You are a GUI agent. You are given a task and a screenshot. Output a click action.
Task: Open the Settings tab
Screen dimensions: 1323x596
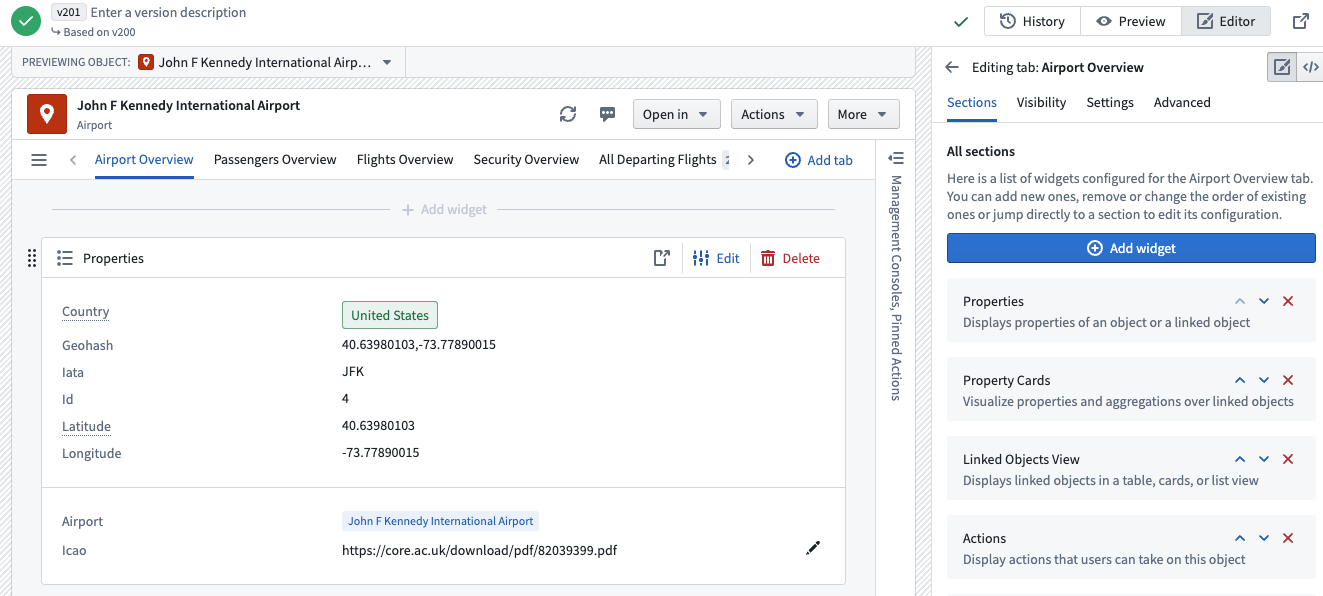click(1110, 103)
